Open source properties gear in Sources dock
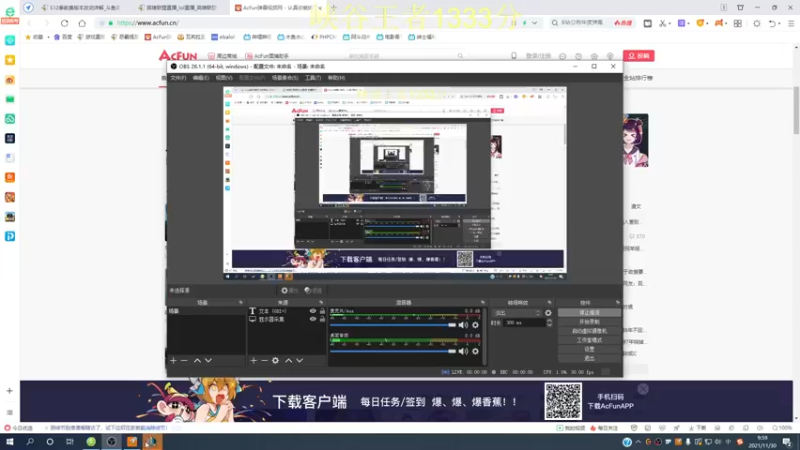 click(276, 361)
